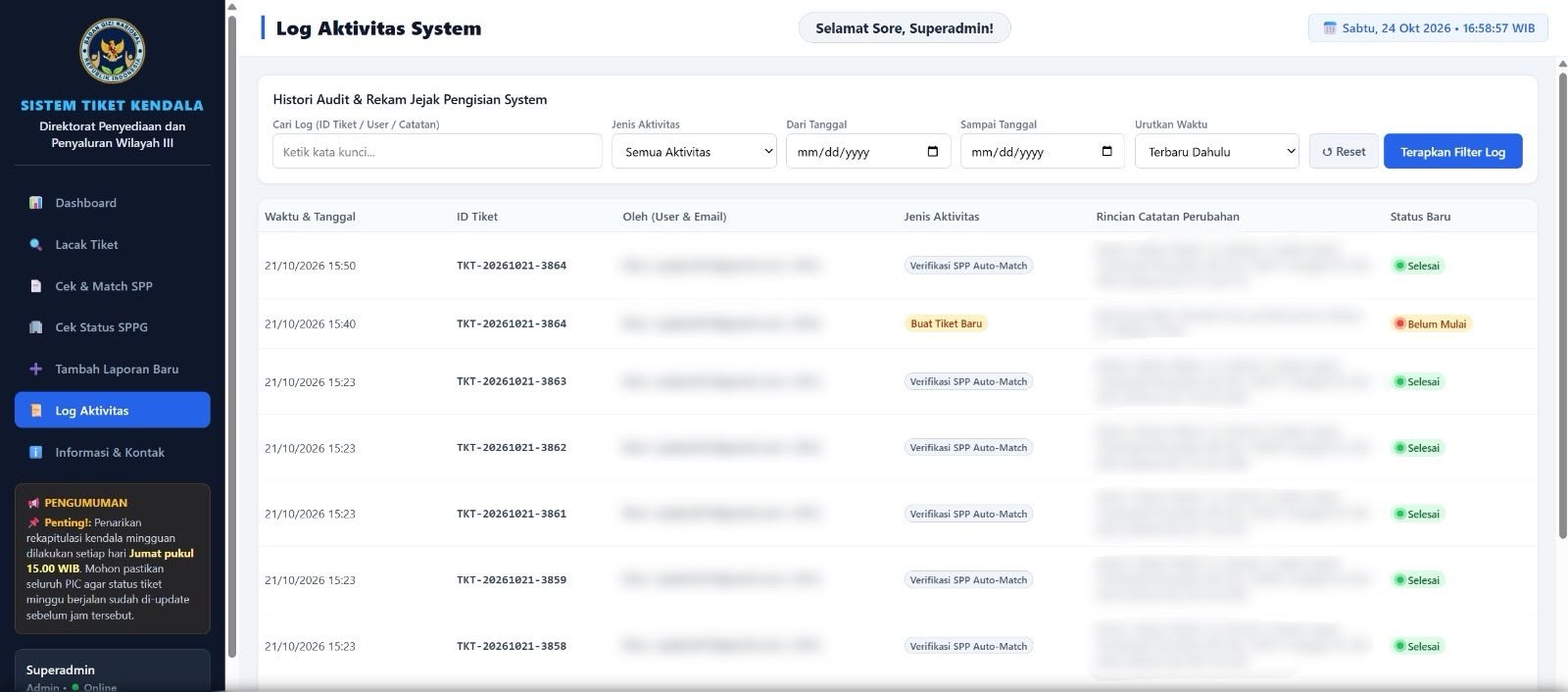Open the Sampai Tanggal calendar picker icon
1568x692 pixels.
point(1107,151)
